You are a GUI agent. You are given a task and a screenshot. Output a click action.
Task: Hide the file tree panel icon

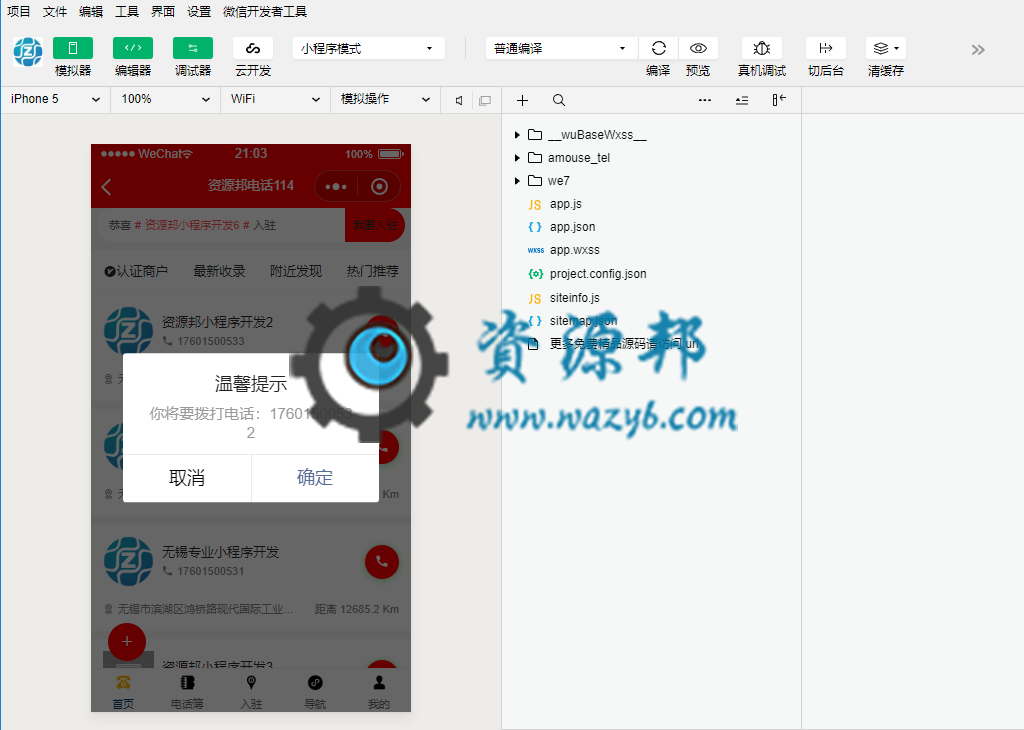pyautogui.click(x=778, y=100)
